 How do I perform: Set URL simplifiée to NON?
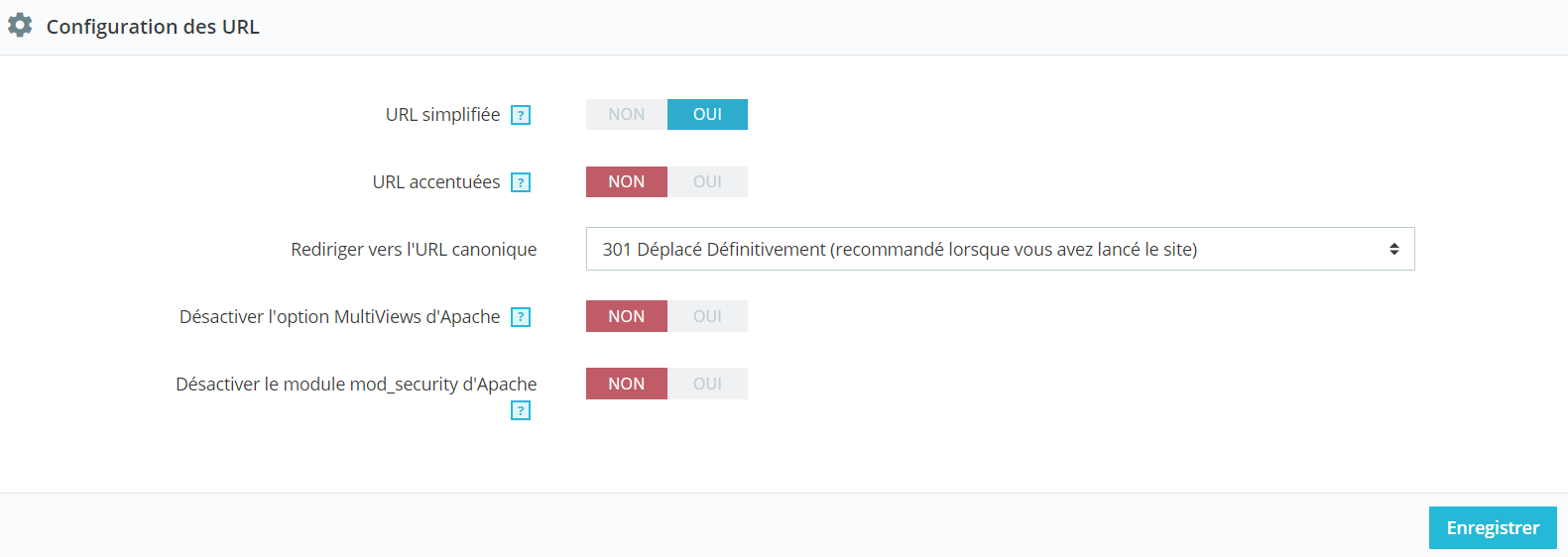tap(627, 114)
